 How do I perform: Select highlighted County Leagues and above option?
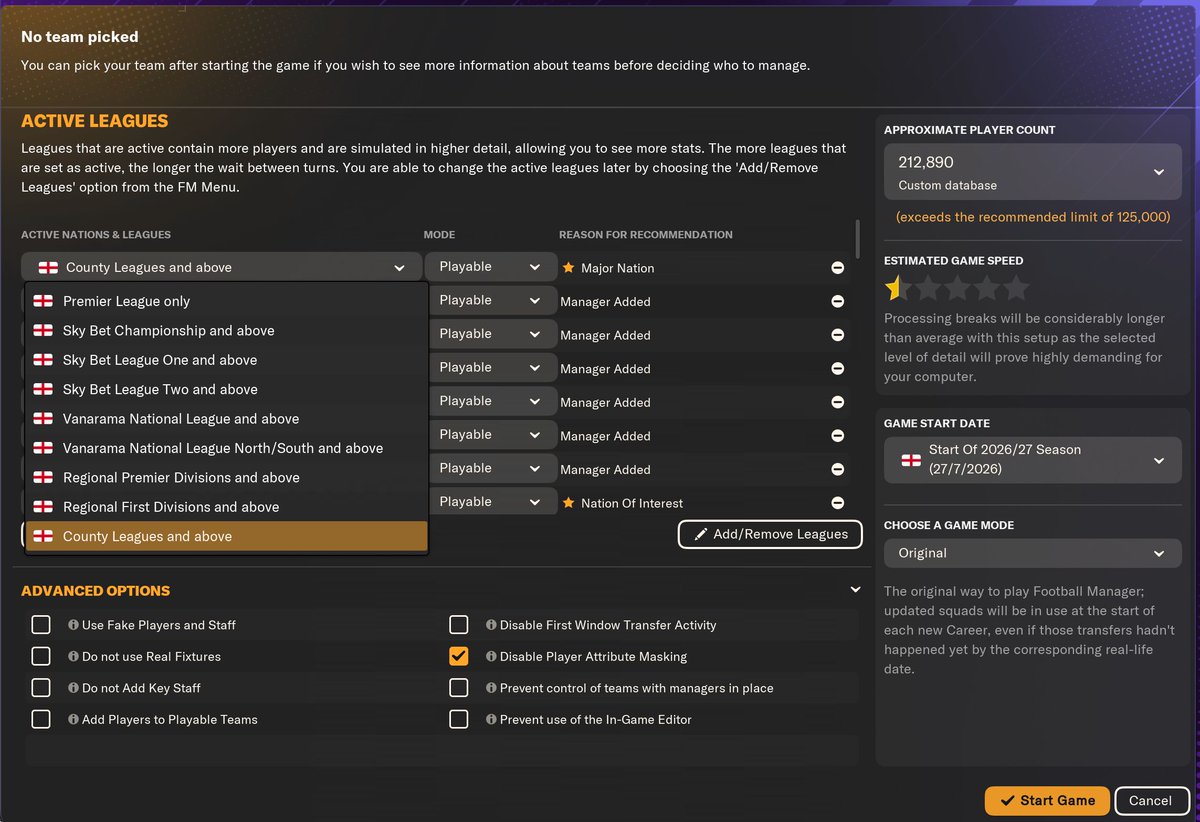[227, 536]
